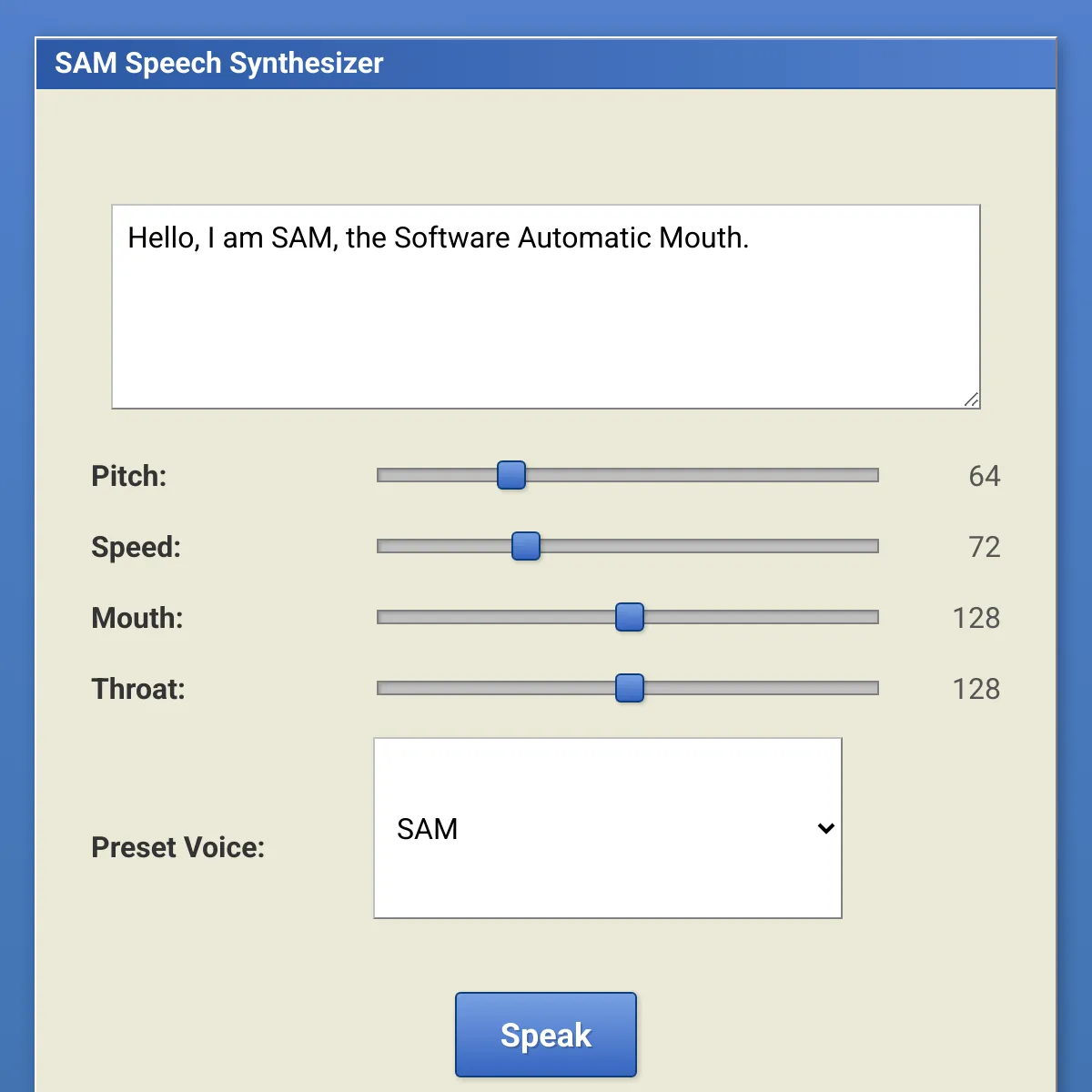The image size is (1092, 1092).
Task: Click the Preset Voice: label
Action: pyautogui.click(x=178, y=847)
